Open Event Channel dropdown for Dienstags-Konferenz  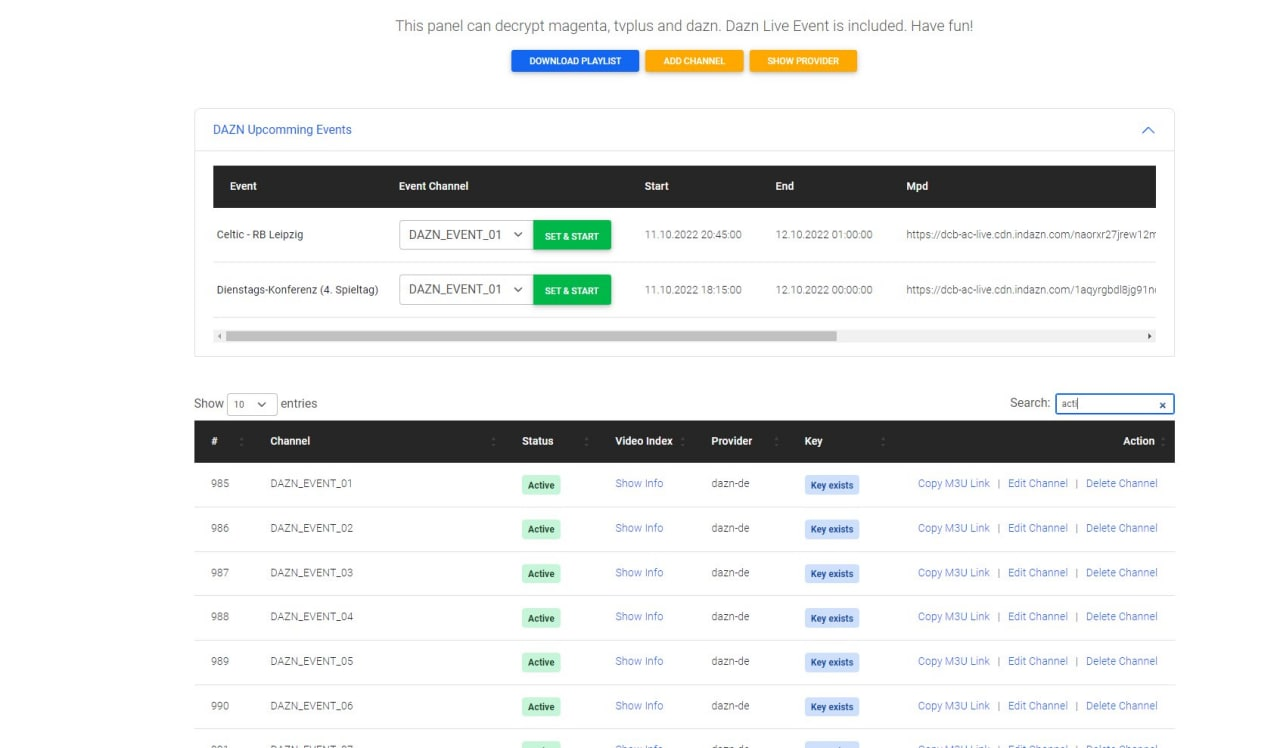(x=466, y=290)
